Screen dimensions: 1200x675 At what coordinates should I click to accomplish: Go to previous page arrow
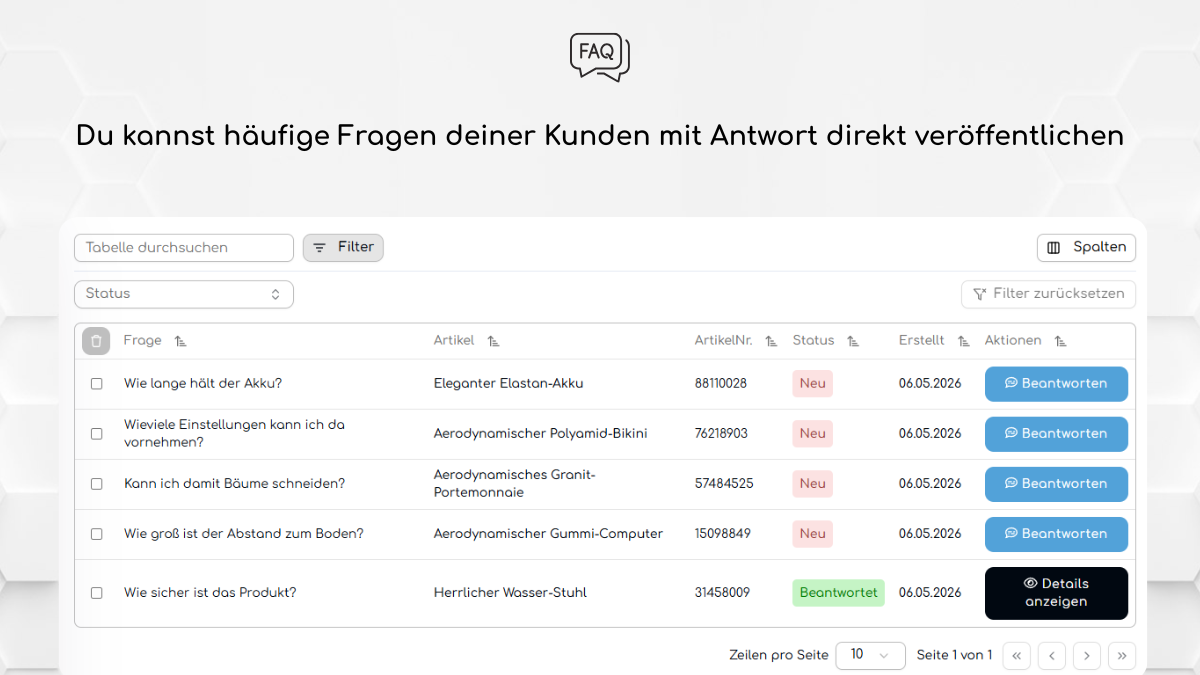coord(1052,656)
